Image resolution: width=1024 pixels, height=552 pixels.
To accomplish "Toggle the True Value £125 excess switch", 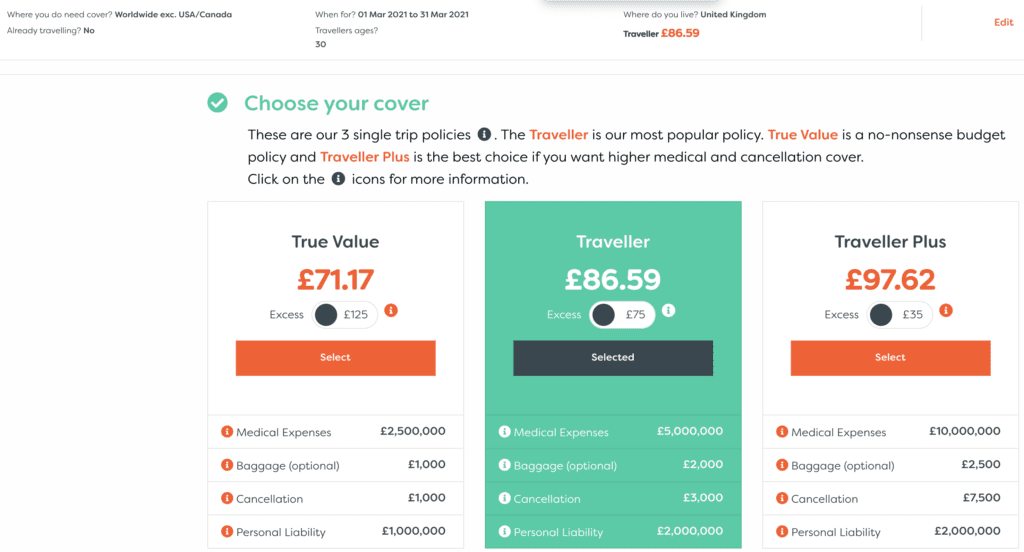I will [341, 315].
